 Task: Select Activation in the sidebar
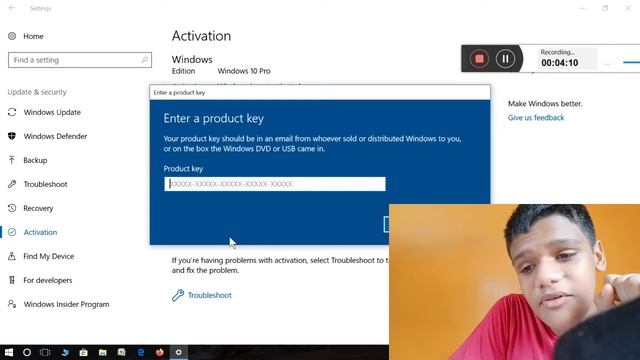tap(40, 232)
